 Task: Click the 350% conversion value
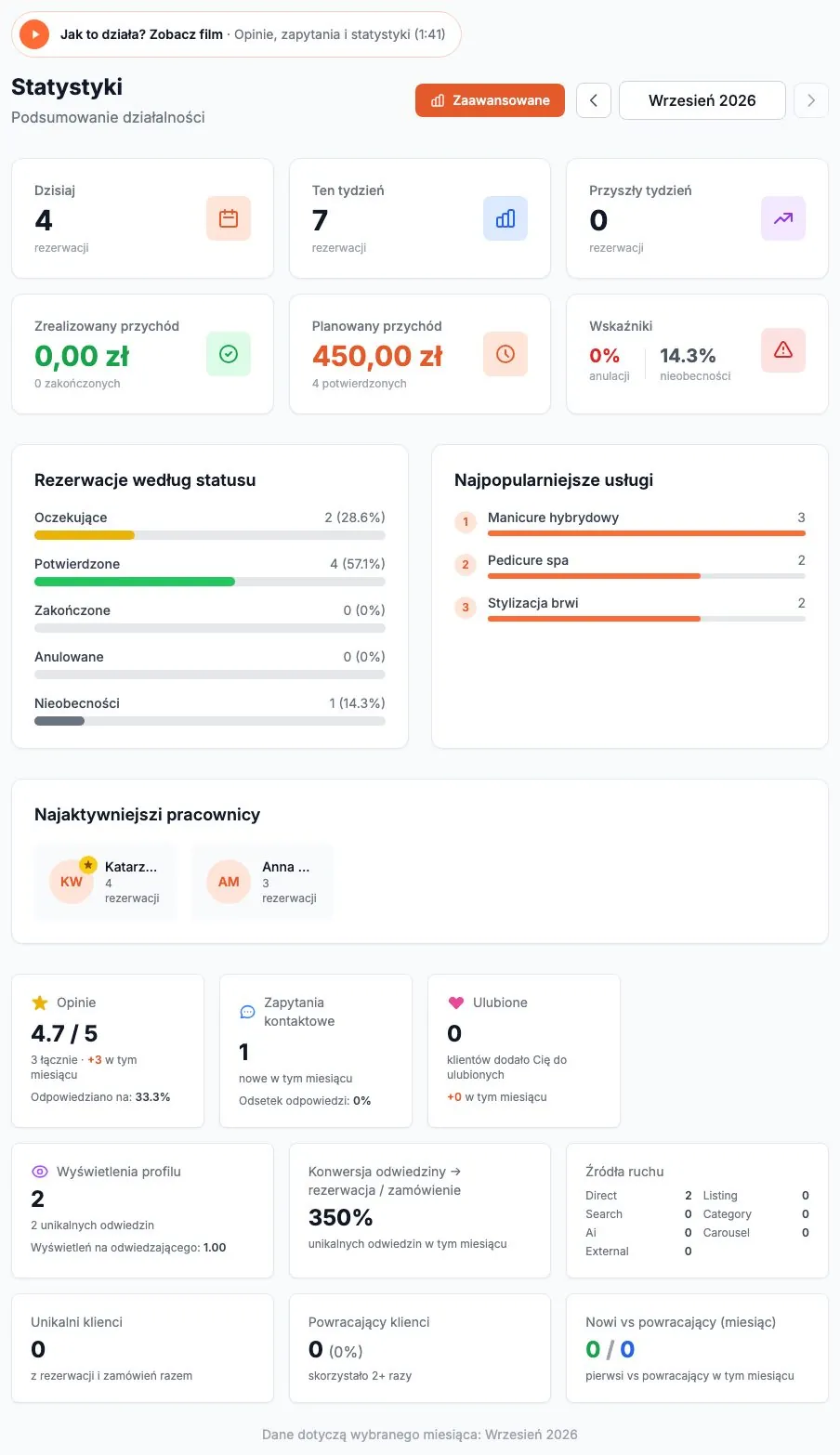click(x=341, y=1217)
